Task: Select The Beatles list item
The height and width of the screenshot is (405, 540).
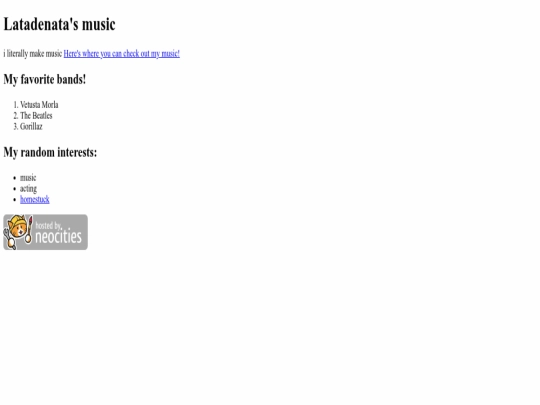Action: (x=36, y=116)
